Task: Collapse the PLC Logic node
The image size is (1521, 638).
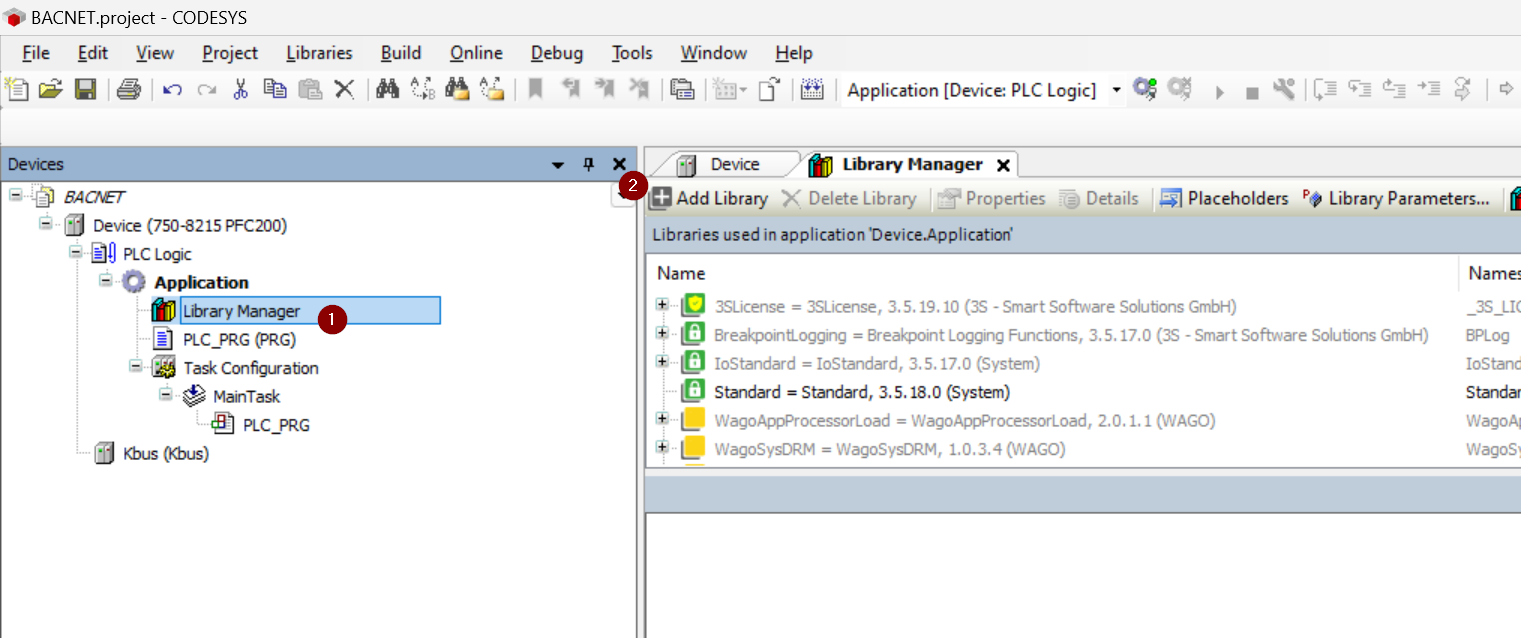Action: 76,251
